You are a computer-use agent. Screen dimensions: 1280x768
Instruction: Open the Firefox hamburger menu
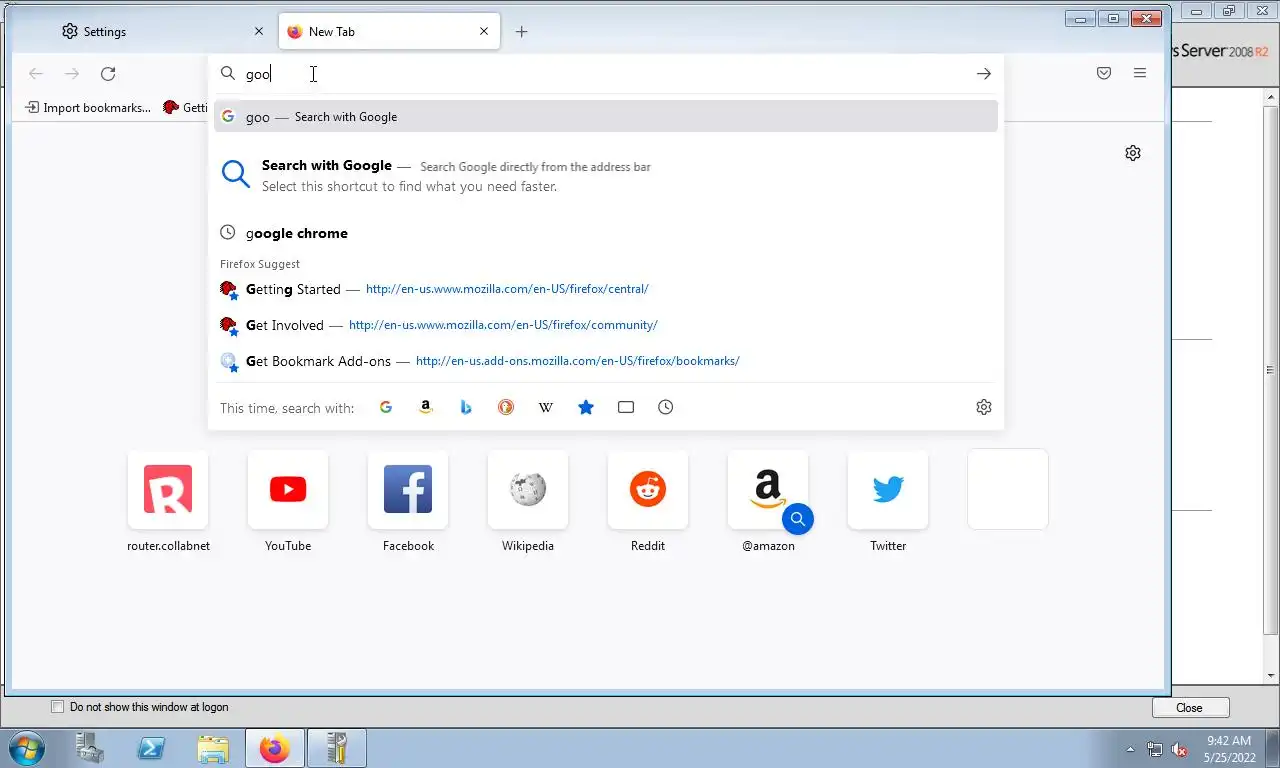point(1140,73)
